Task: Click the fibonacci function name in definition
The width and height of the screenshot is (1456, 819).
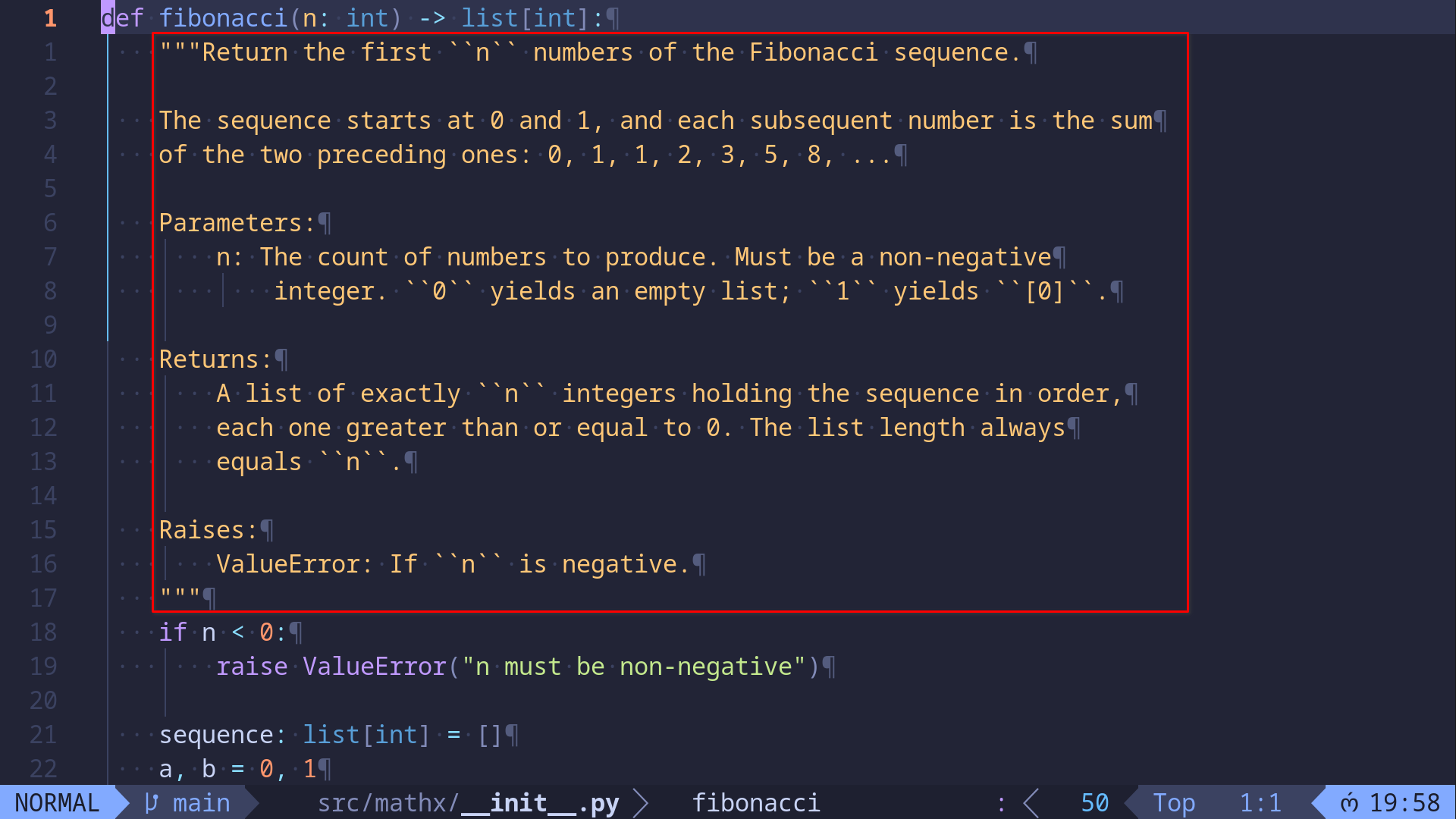Action: (x=223, y=17)
